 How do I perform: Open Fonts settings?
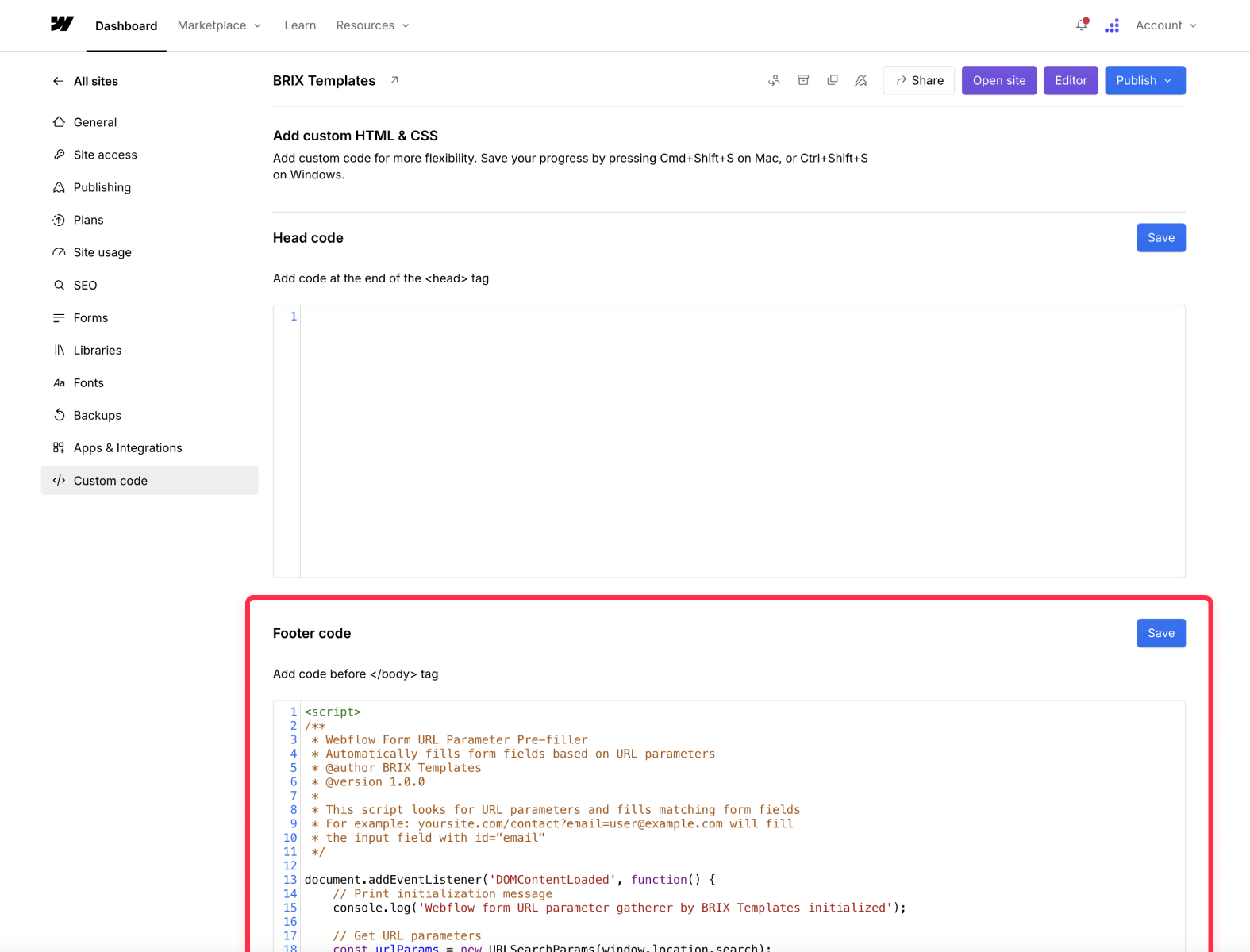pyautogui.click(x=149, y=382)
